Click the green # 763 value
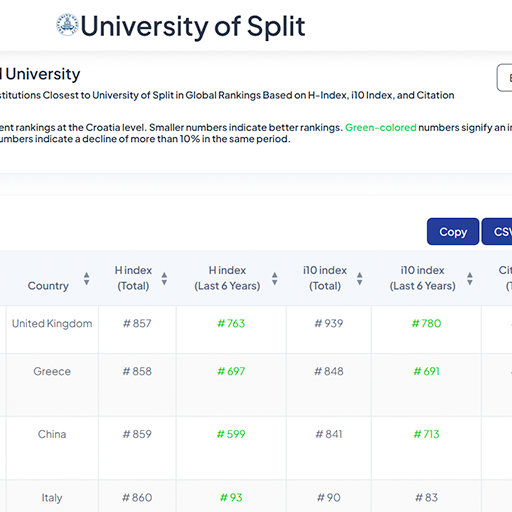 pos(231,323)
